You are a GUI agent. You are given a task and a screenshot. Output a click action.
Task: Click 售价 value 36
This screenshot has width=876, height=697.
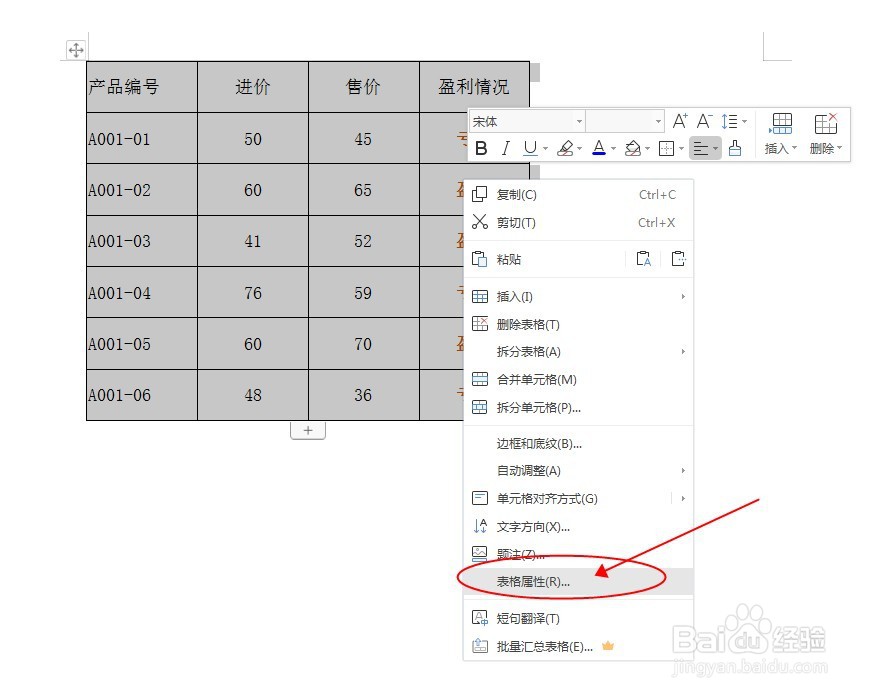(363, 395)
